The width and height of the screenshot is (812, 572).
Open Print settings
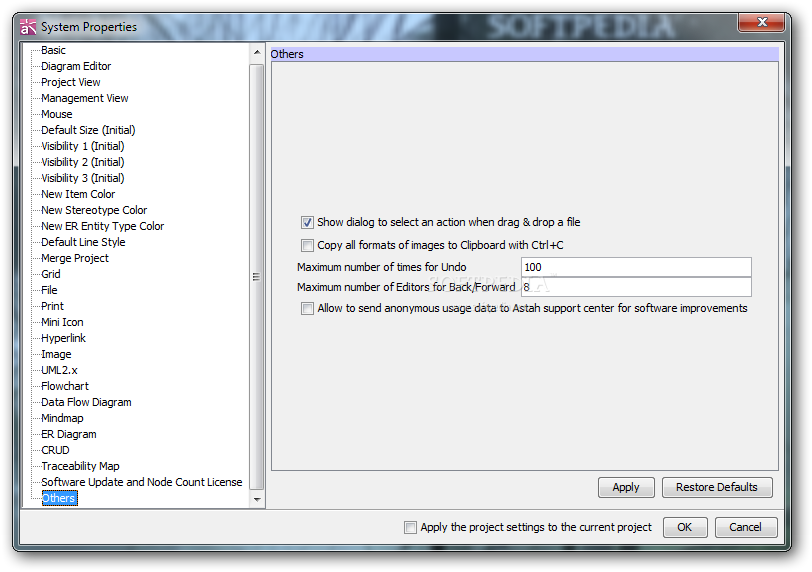[x=52, y=306]
